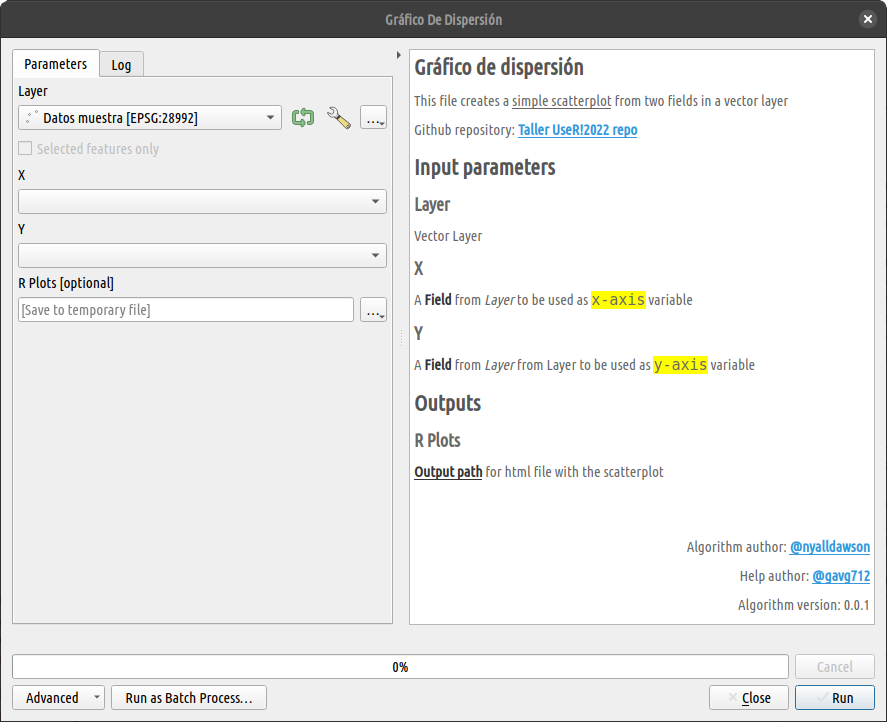Click the Close button at bottom
Viewport: 887px width, 722px height.
click(748, 698)
